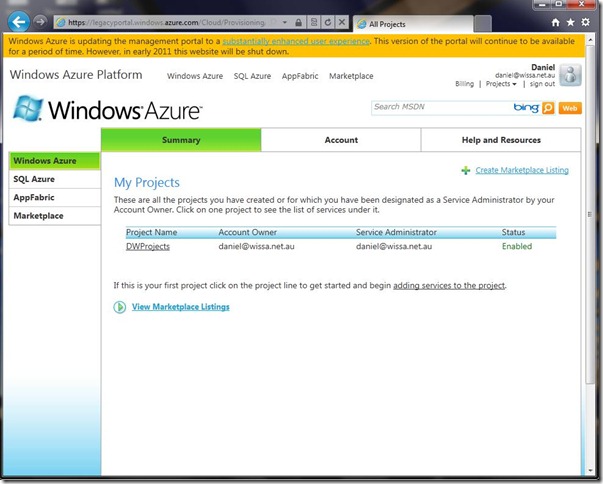Image resolution: width=603 pixels, height=484 pixels.
Task: Click the Account Owner column header
Action: [x=247, y=232]
